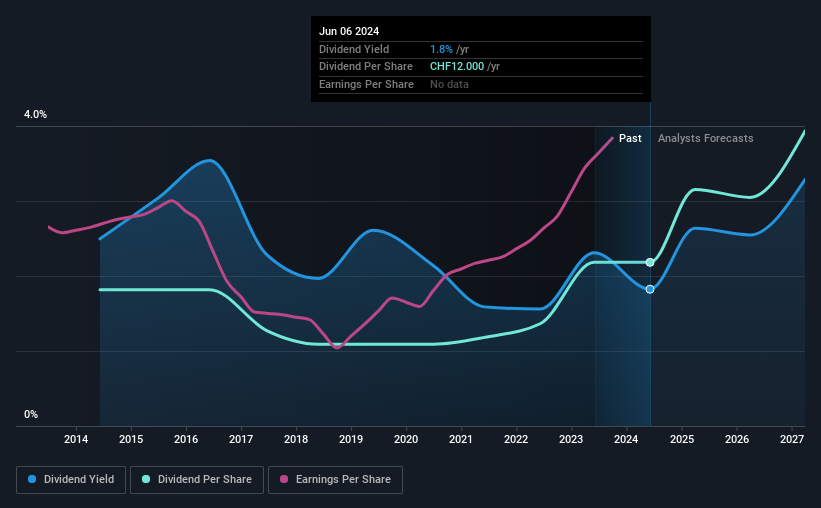The image size is (821, 508).
Task: Click the Jun 06 2024 tooltip date
Action: [349, 31]
